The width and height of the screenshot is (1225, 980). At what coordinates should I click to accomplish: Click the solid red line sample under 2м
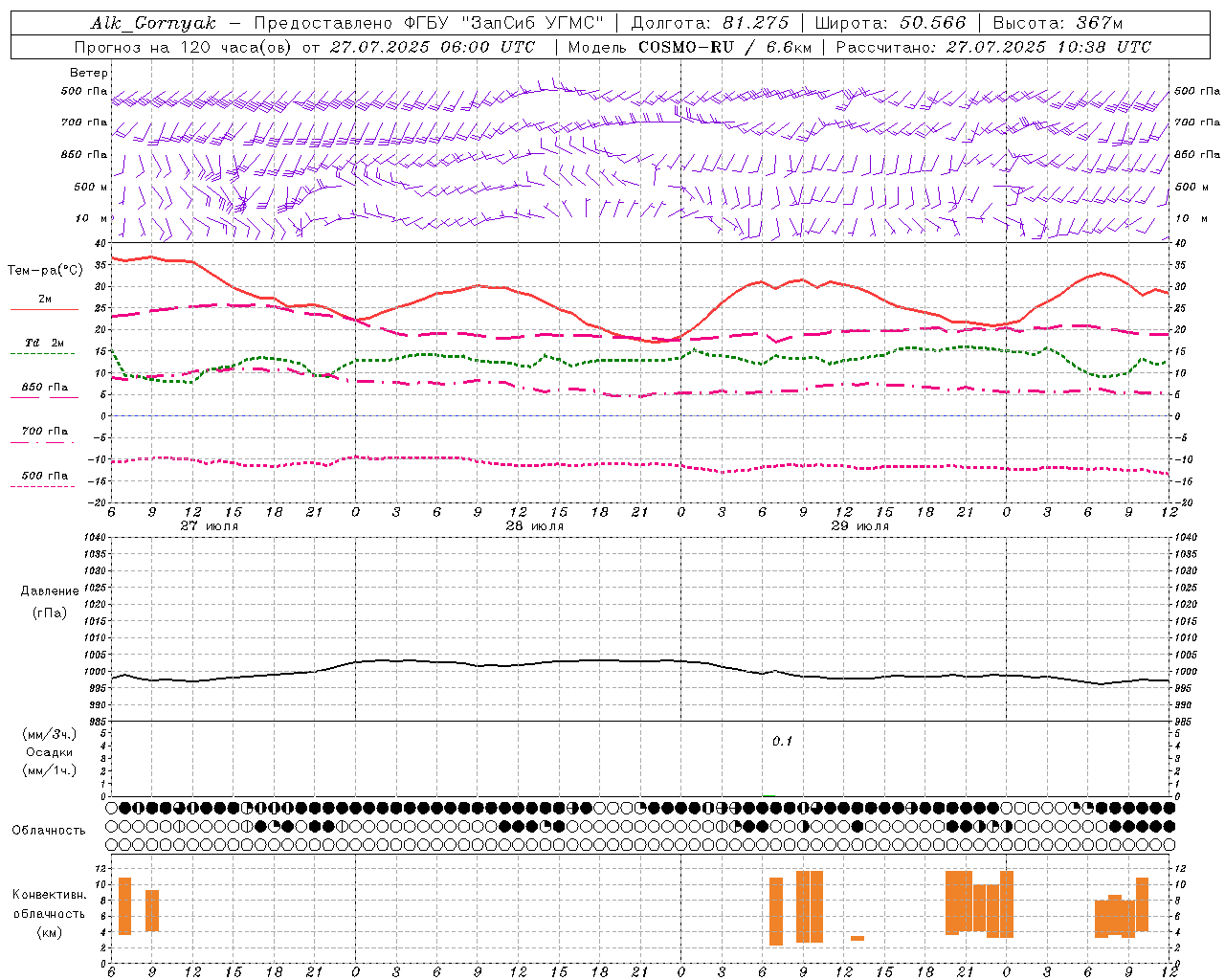(44, 310)
